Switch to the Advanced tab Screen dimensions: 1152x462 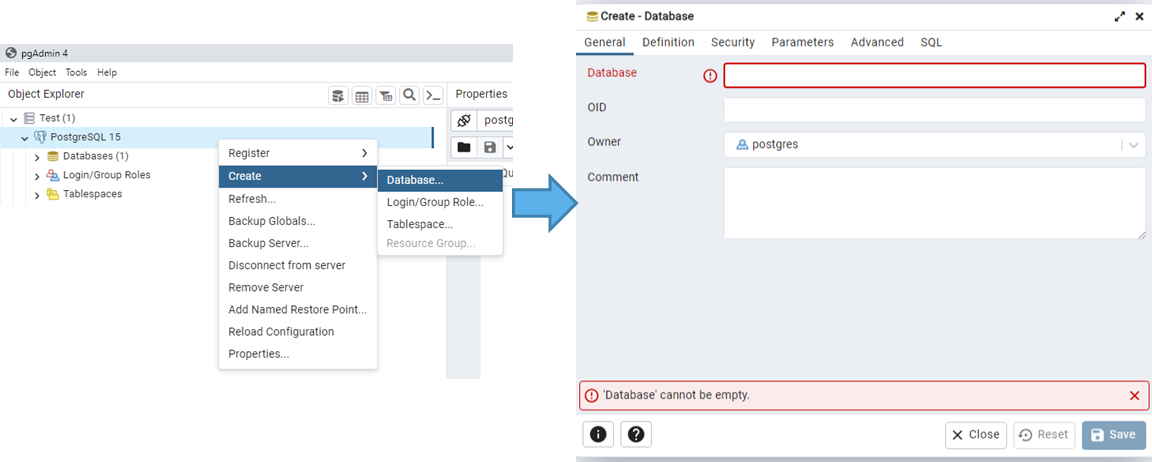point(877,43)
